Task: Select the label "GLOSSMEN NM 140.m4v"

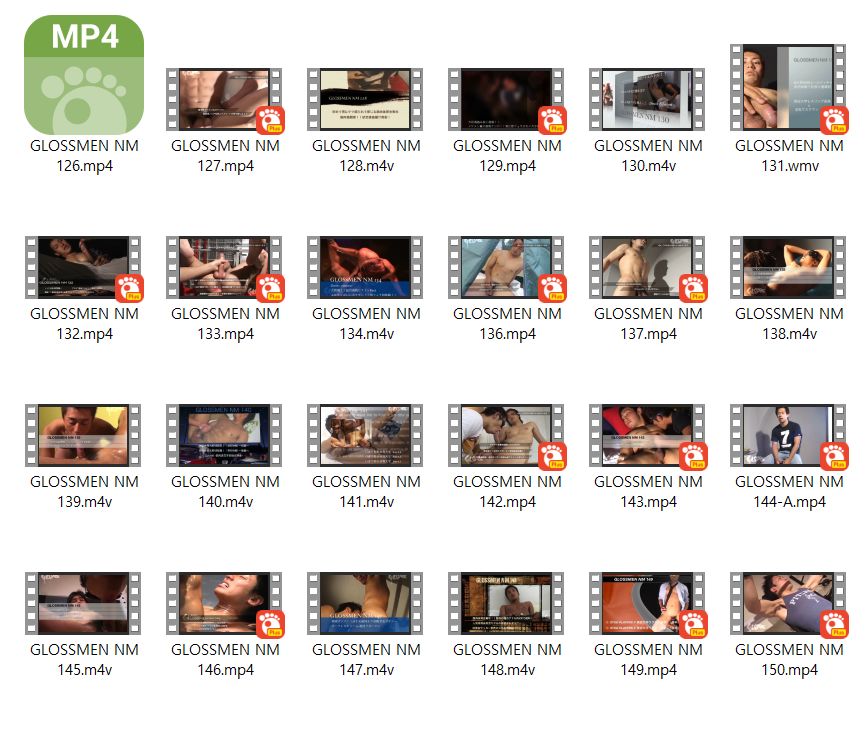Action: pyautogui.click(x=226, y=491)
